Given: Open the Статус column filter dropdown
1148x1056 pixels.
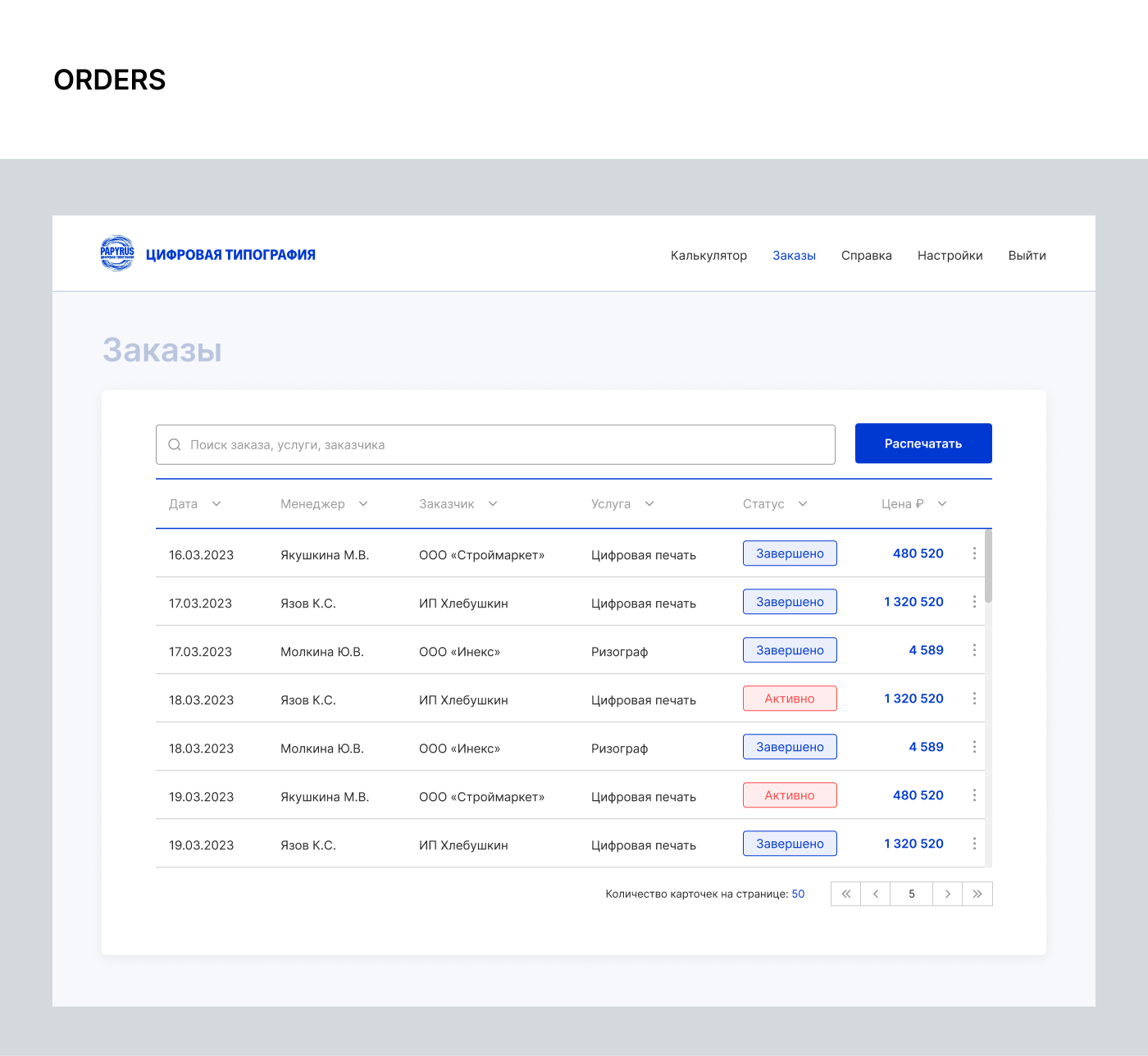Looking at the screenshot, I should 803,504.
